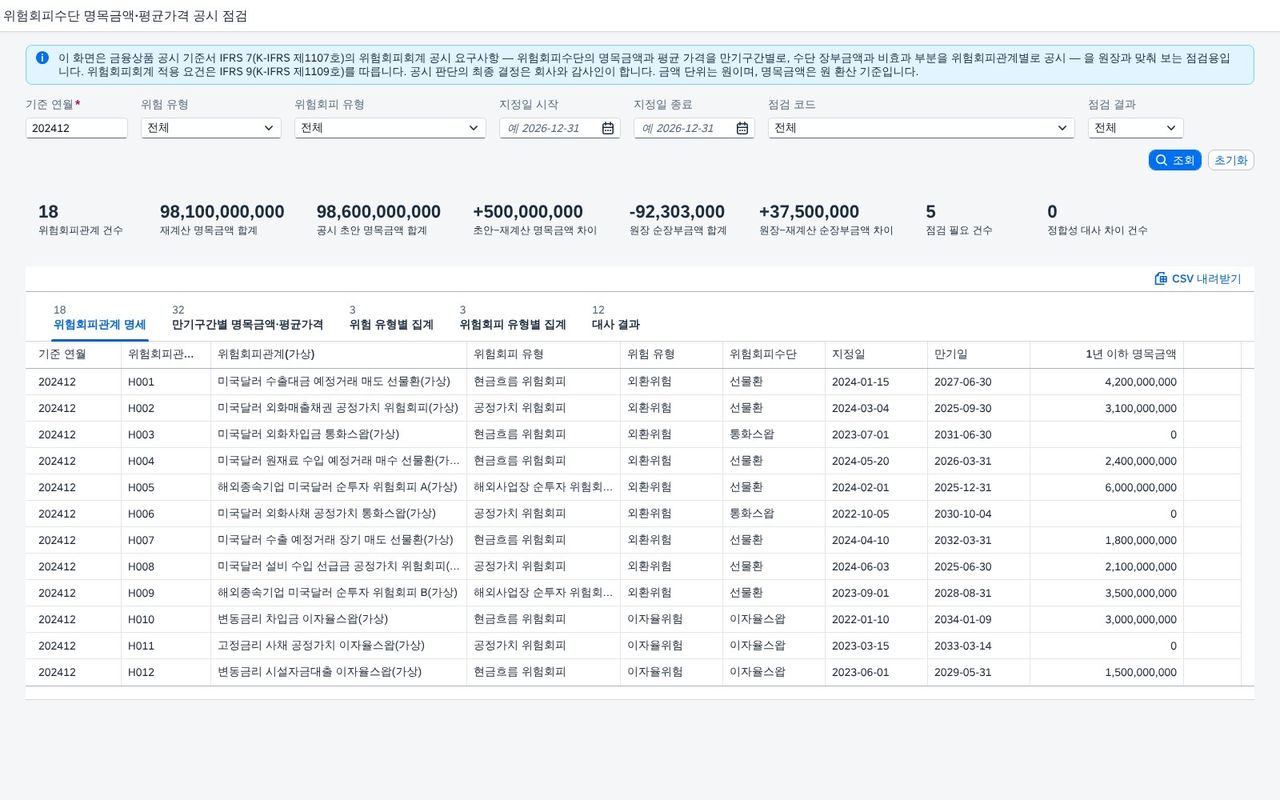Click the CSV 내려받기 button label

click(1206, 279)
